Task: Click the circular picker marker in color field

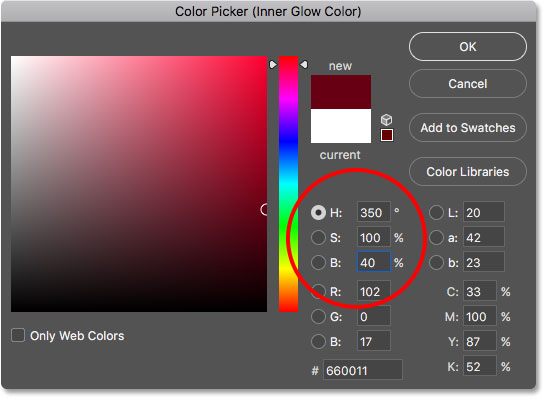Action: pyautogui.click(x=264, y=210)
